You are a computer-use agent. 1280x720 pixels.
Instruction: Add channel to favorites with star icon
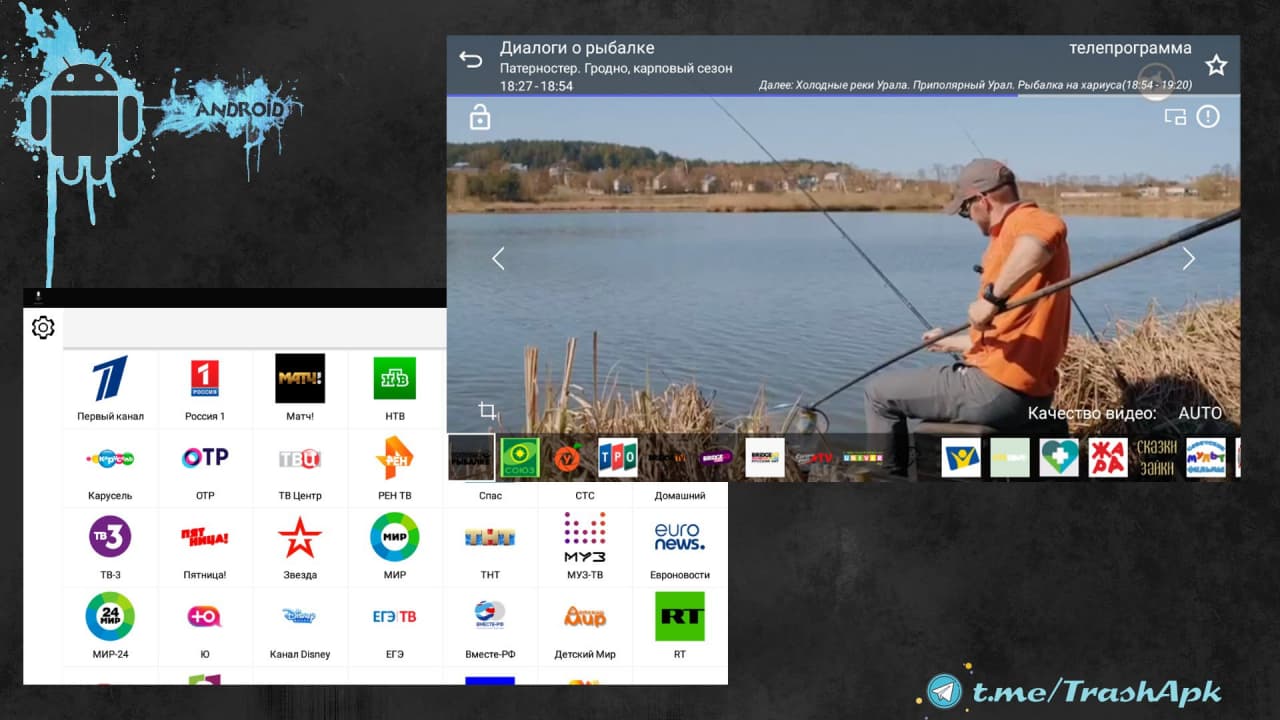tap(1216, 66)
